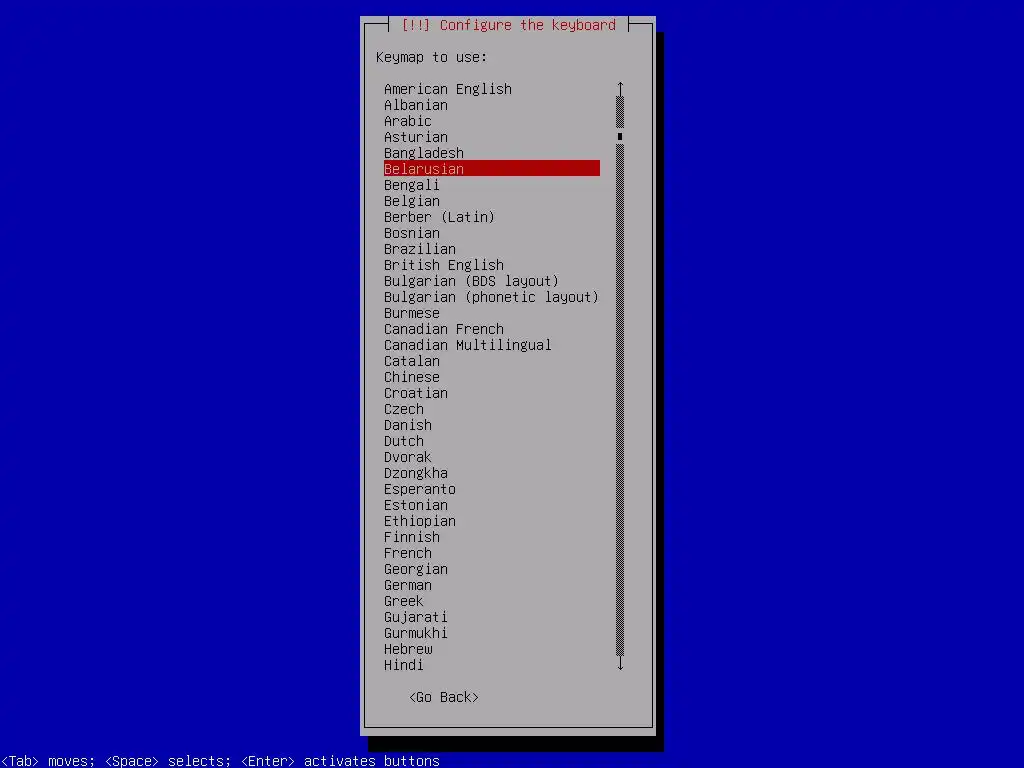The image size is (1024, 768).
Task: Choose the Dutch keymap
Action: 492,441
